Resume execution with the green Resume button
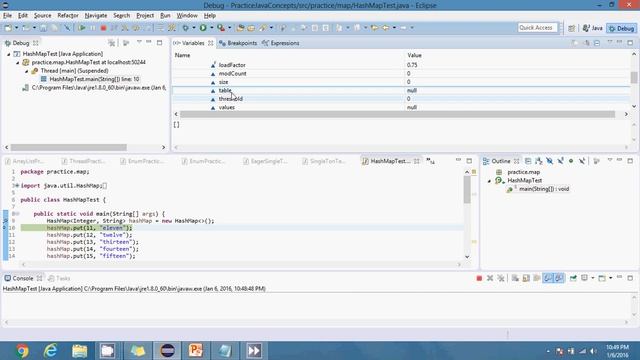 (82, 28)
